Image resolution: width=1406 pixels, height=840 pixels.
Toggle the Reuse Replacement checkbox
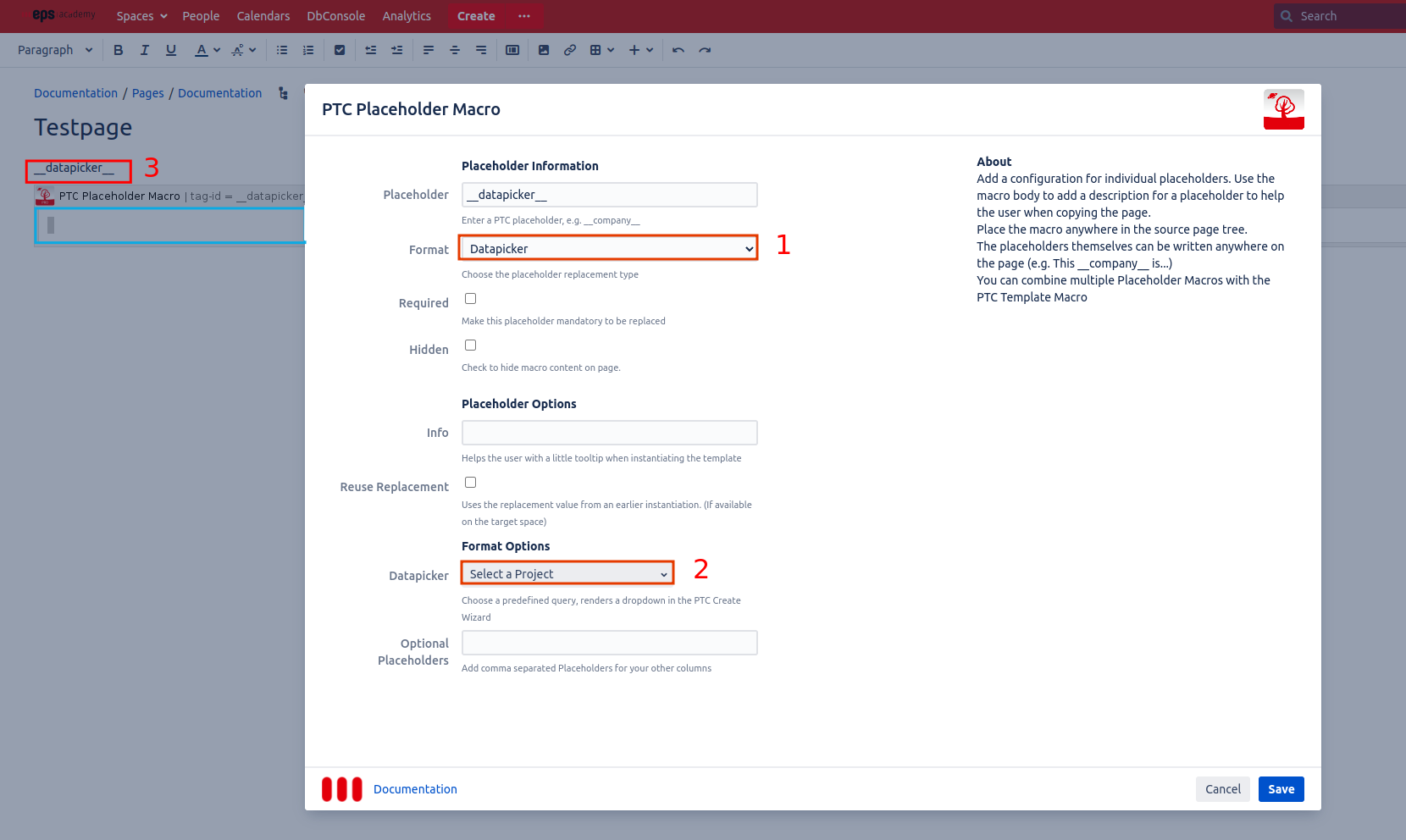click(x=471, y=483)
